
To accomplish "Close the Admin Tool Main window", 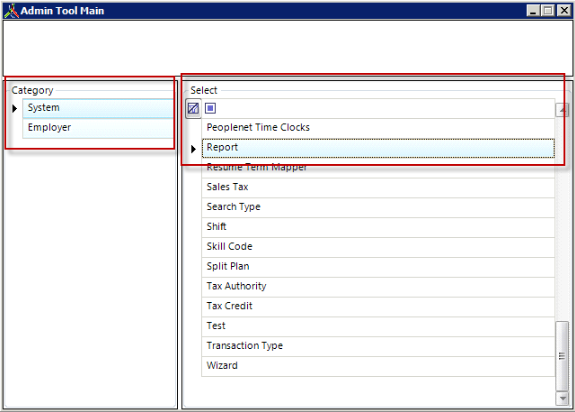I will [564, 11].
